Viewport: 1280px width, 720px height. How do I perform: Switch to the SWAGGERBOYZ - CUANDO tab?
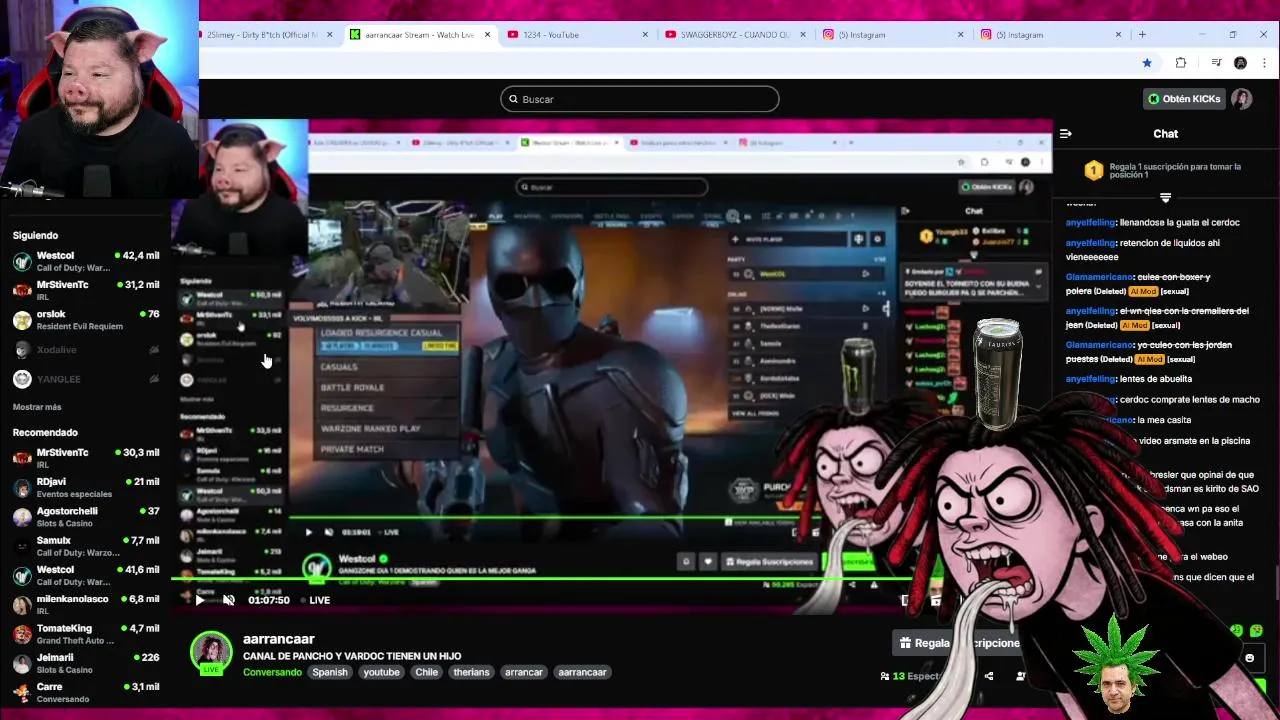[x=735, y=34]
